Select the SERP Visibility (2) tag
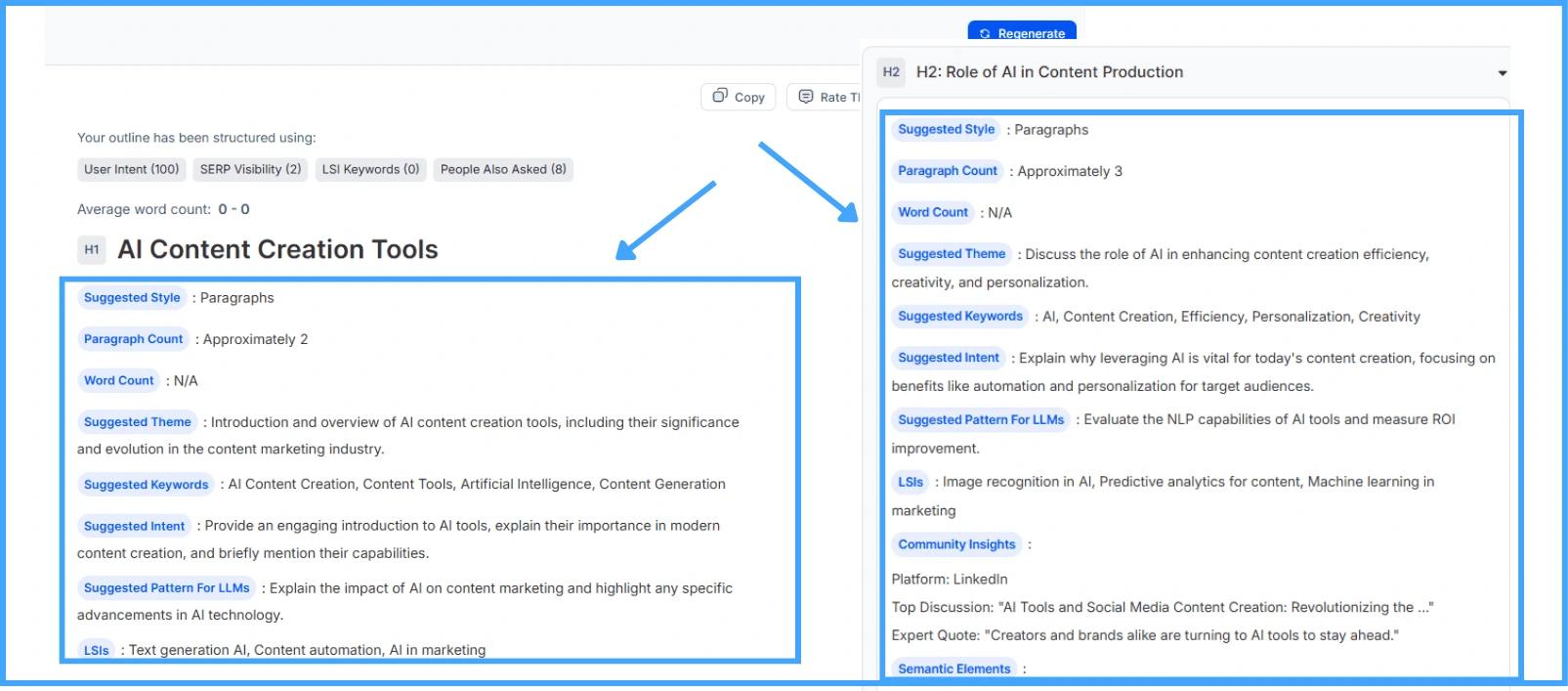Image resolution: width=1568 pixels, height=691 pixels. pos(250,169)
